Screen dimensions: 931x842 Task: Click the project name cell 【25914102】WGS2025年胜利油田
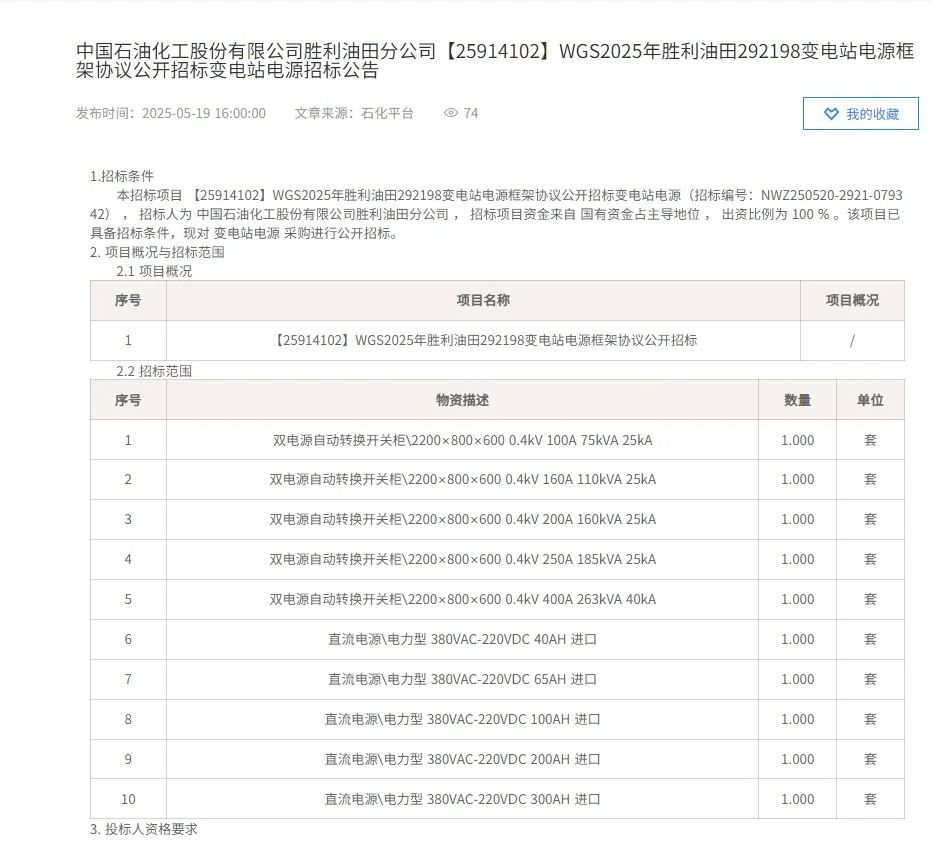click(483, 340)
